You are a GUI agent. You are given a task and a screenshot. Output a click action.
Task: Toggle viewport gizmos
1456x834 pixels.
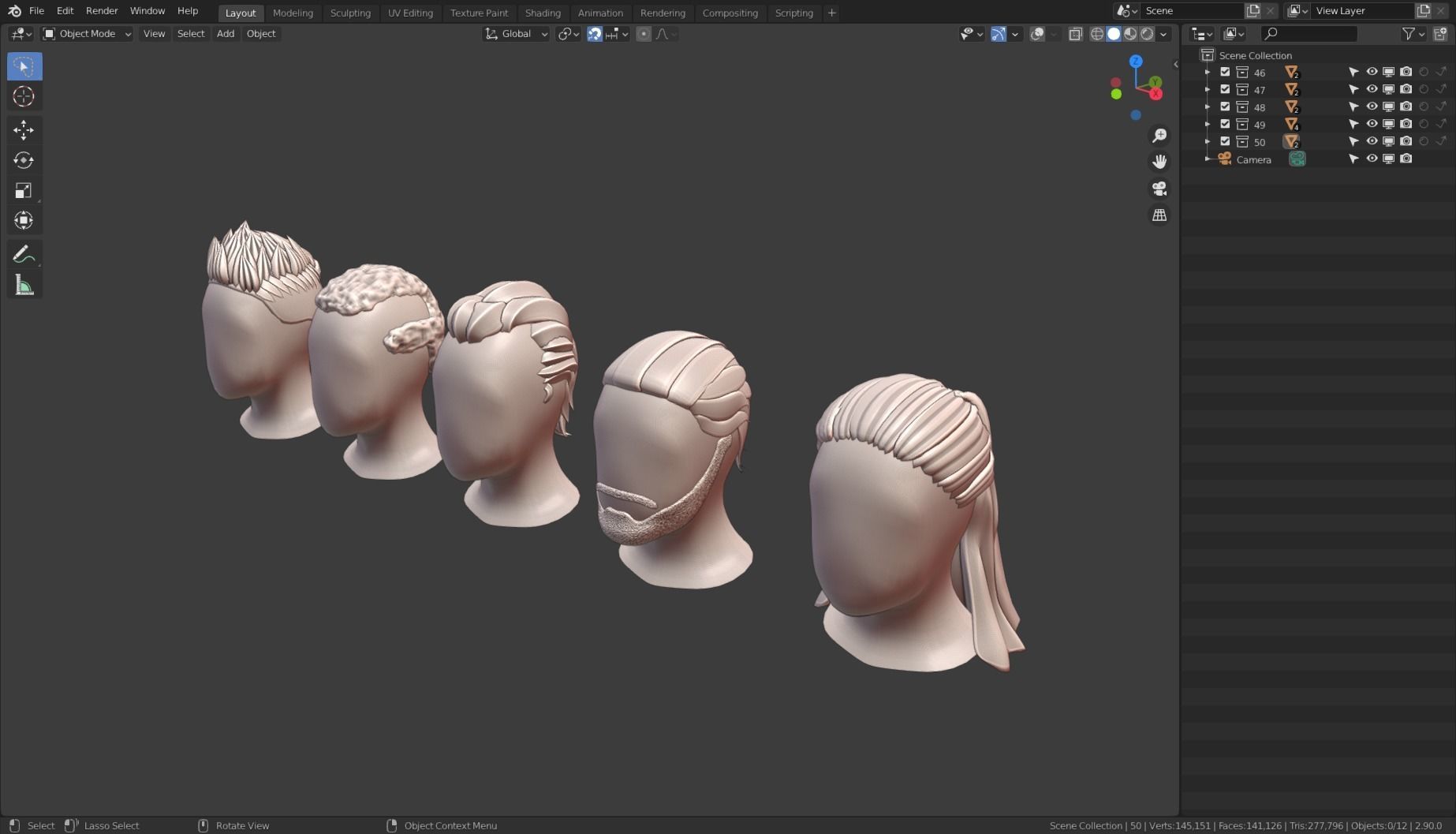pos(999,34)
